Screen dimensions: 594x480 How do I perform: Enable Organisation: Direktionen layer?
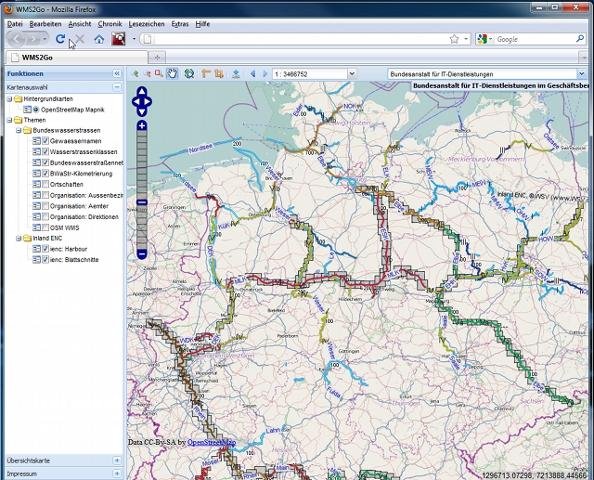coord(45,217)
